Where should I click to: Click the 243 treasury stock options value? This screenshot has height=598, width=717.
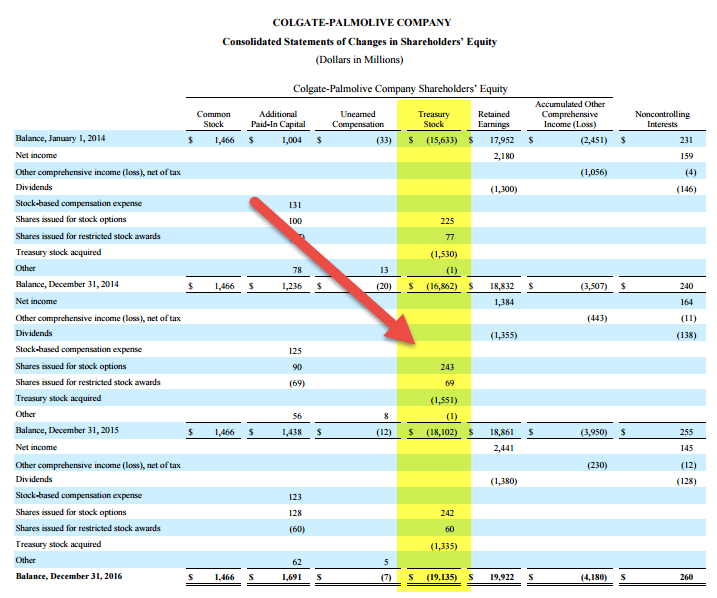pos(447,367)
